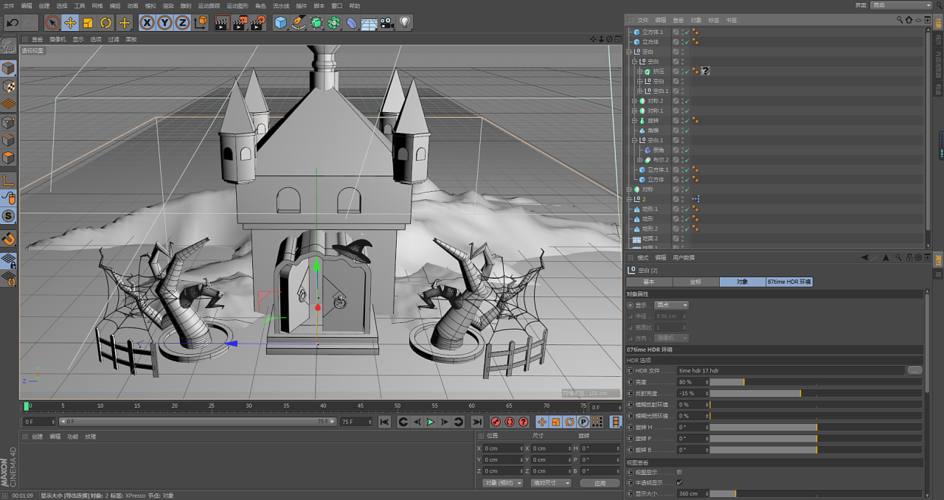
Task: Toggle the Z axis lock
Action: coord(182,22)
